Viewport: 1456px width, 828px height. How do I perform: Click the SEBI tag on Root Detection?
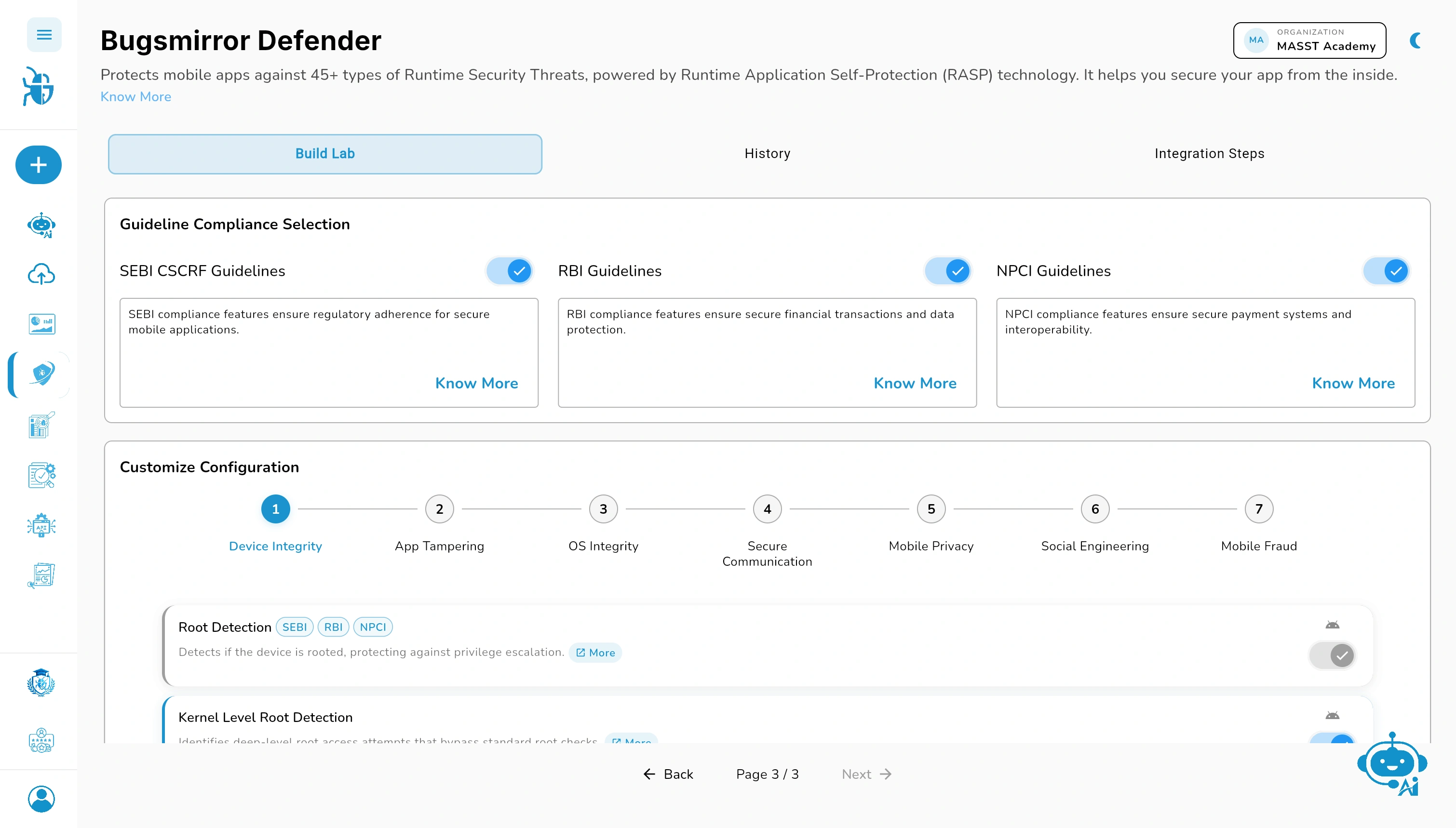(x=295, y=627)
